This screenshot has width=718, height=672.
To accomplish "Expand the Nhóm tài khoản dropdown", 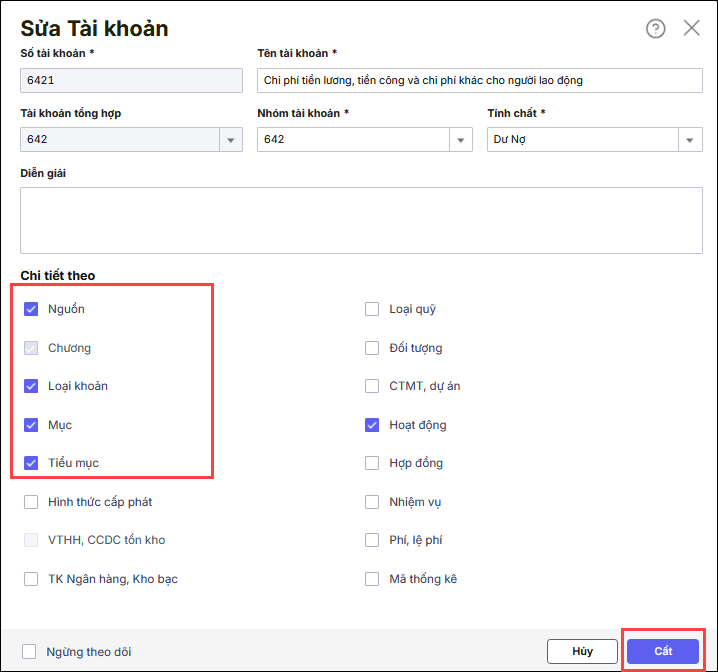I will (461, 139).
